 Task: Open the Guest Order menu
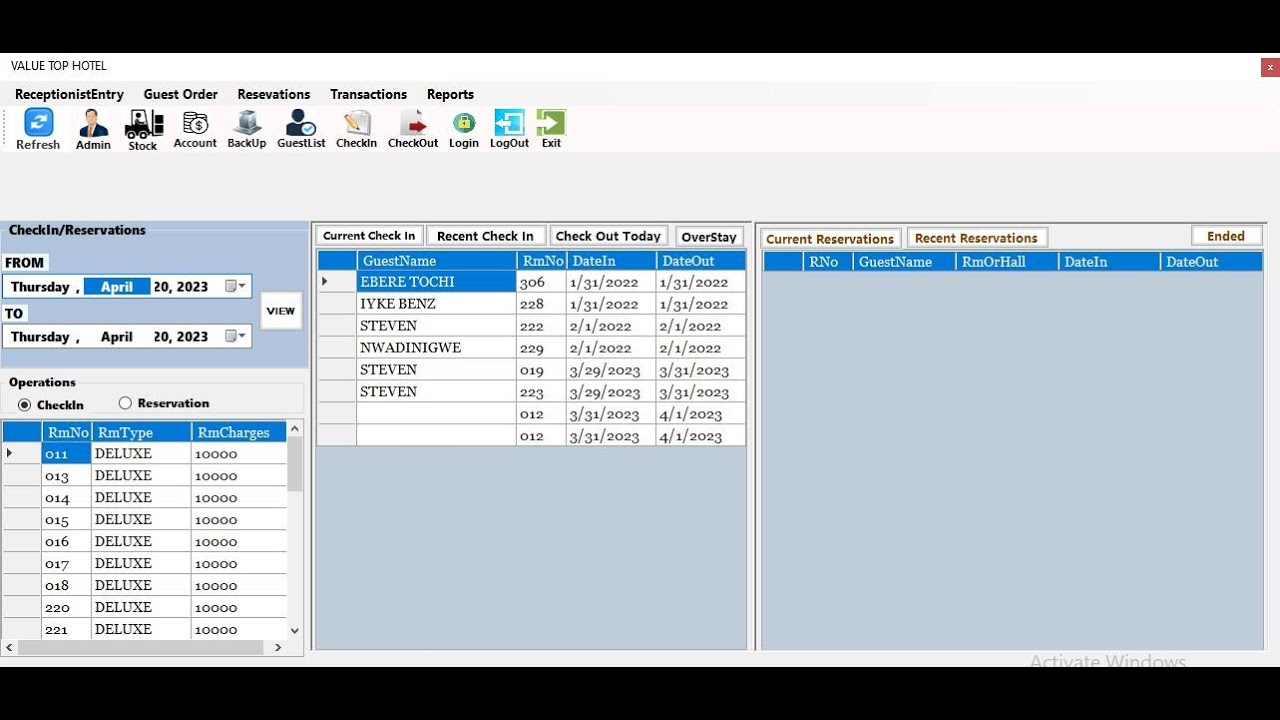[181, 94]
